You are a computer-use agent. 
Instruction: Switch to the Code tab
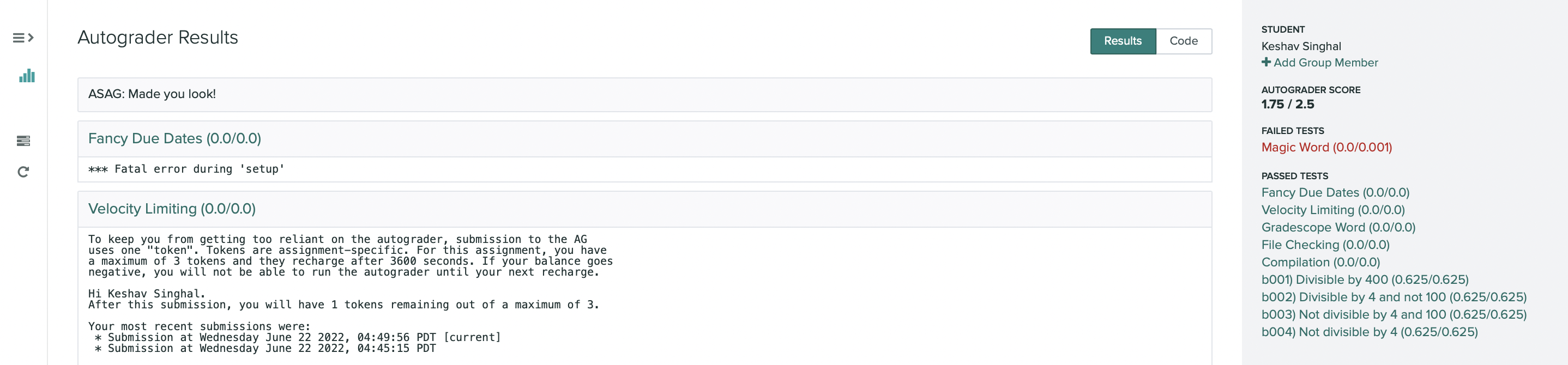pos(1183,41)
